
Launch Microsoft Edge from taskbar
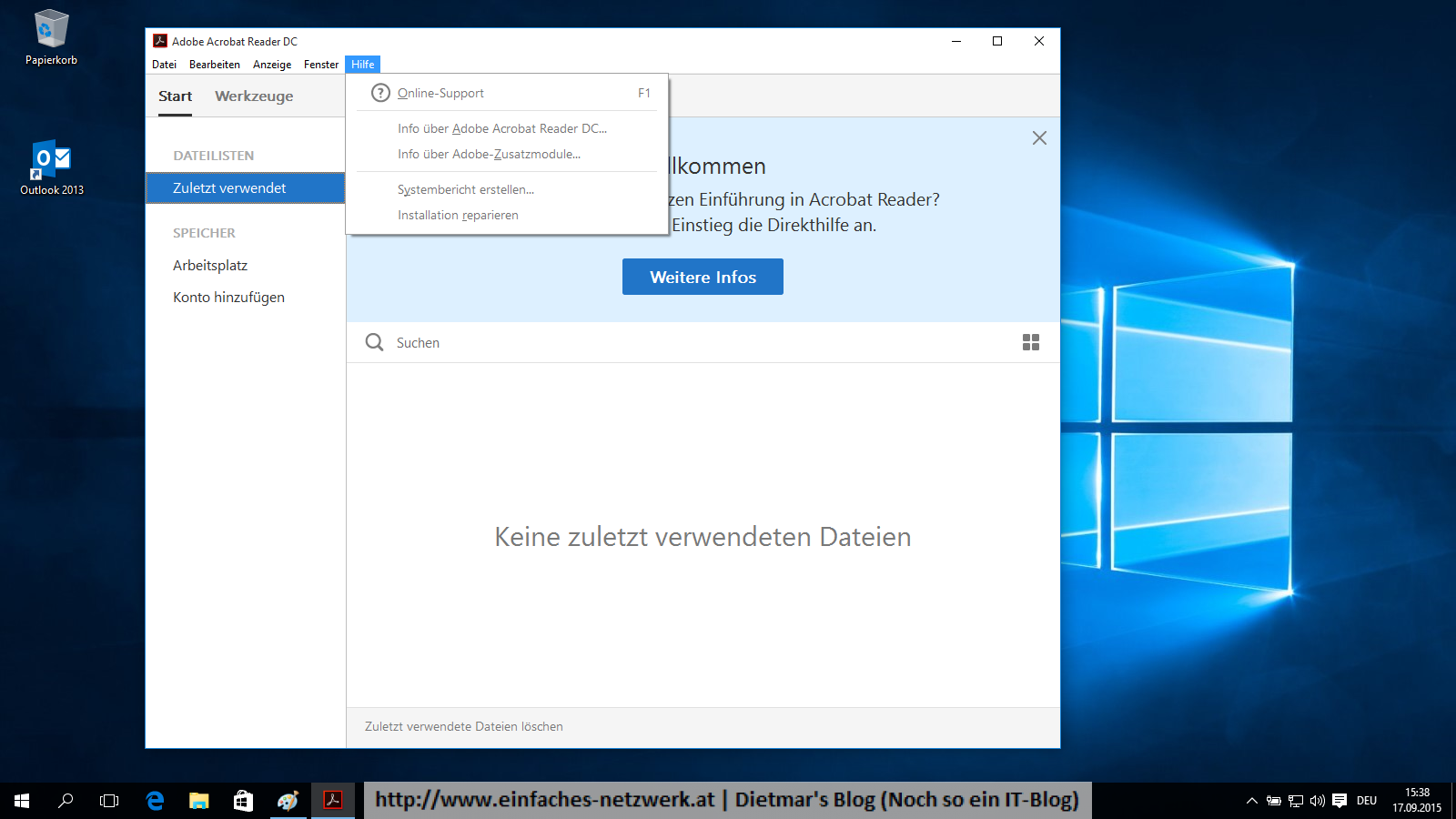[x=155, y=801]
